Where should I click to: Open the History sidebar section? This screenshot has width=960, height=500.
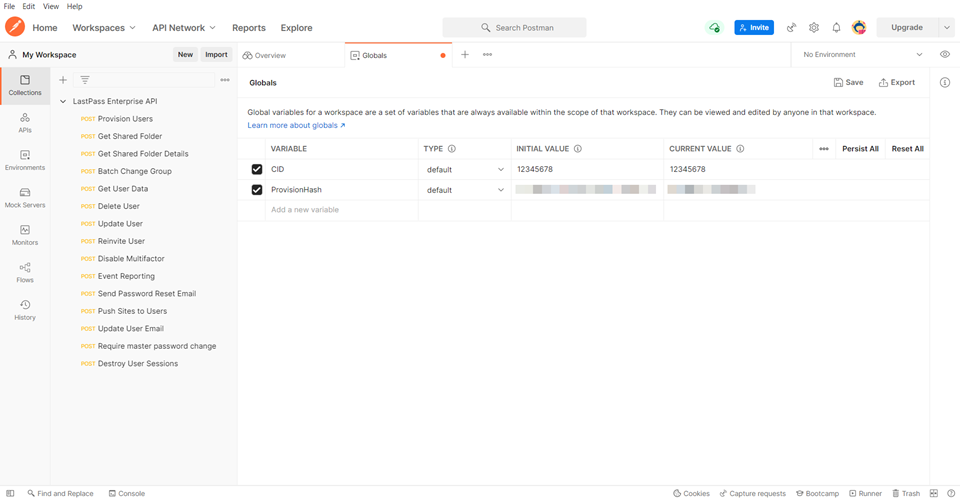click(x=25, y=310)
